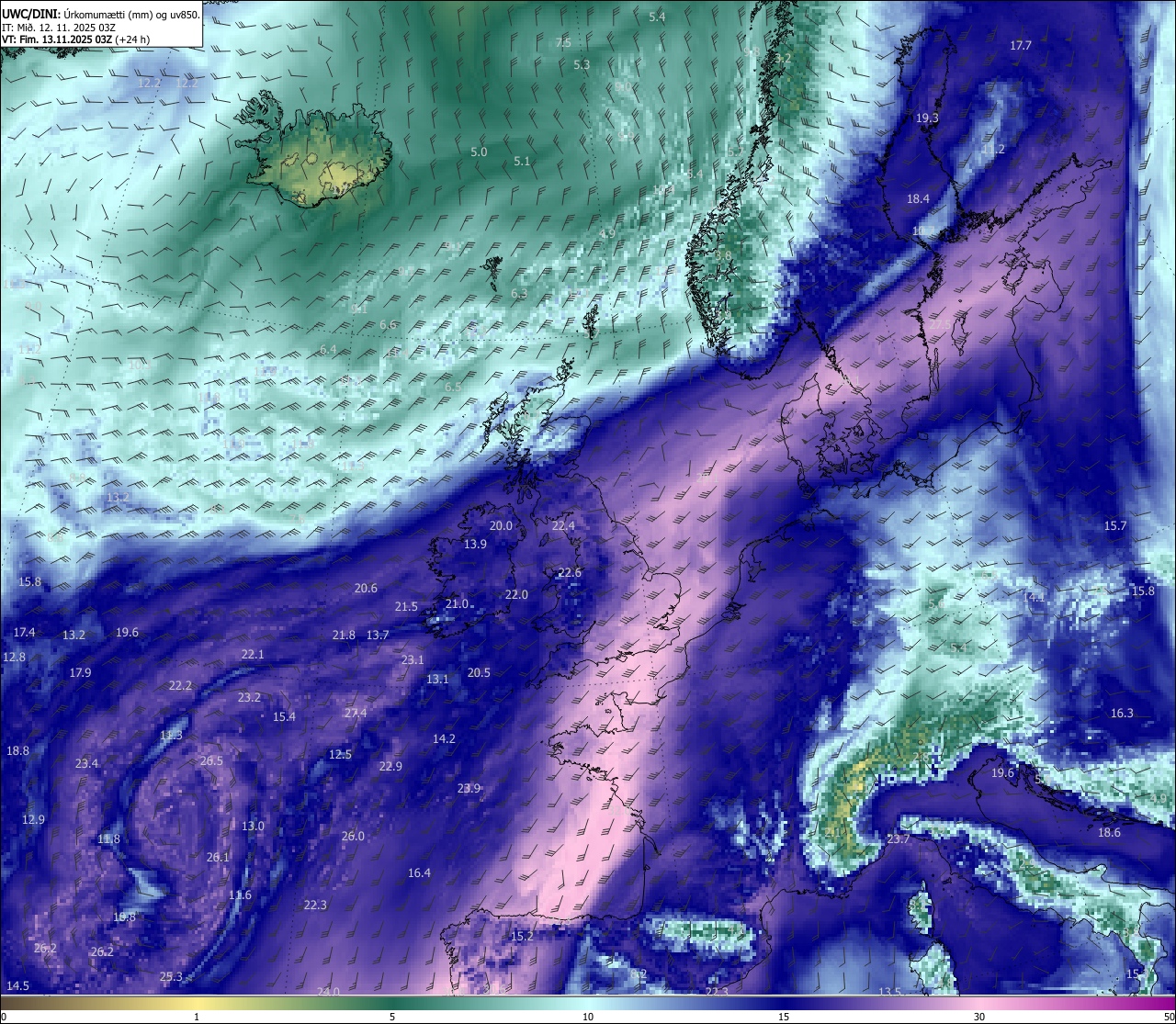Click the 11.6 value label
Viewport: 1176px width, 1024px height.
click(x=240, y=895)
